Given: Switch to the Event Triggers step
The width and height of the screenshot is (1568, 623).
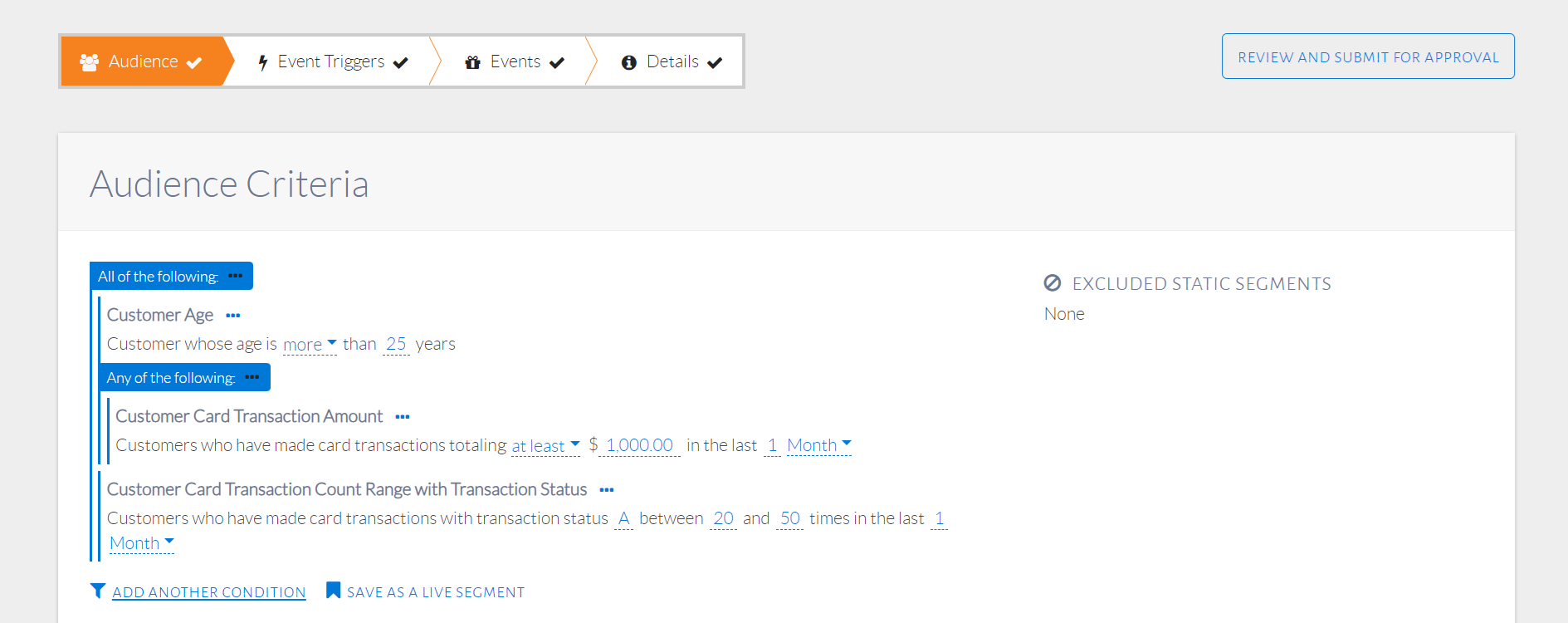Looking at the screenshot, I should (331, 61).
